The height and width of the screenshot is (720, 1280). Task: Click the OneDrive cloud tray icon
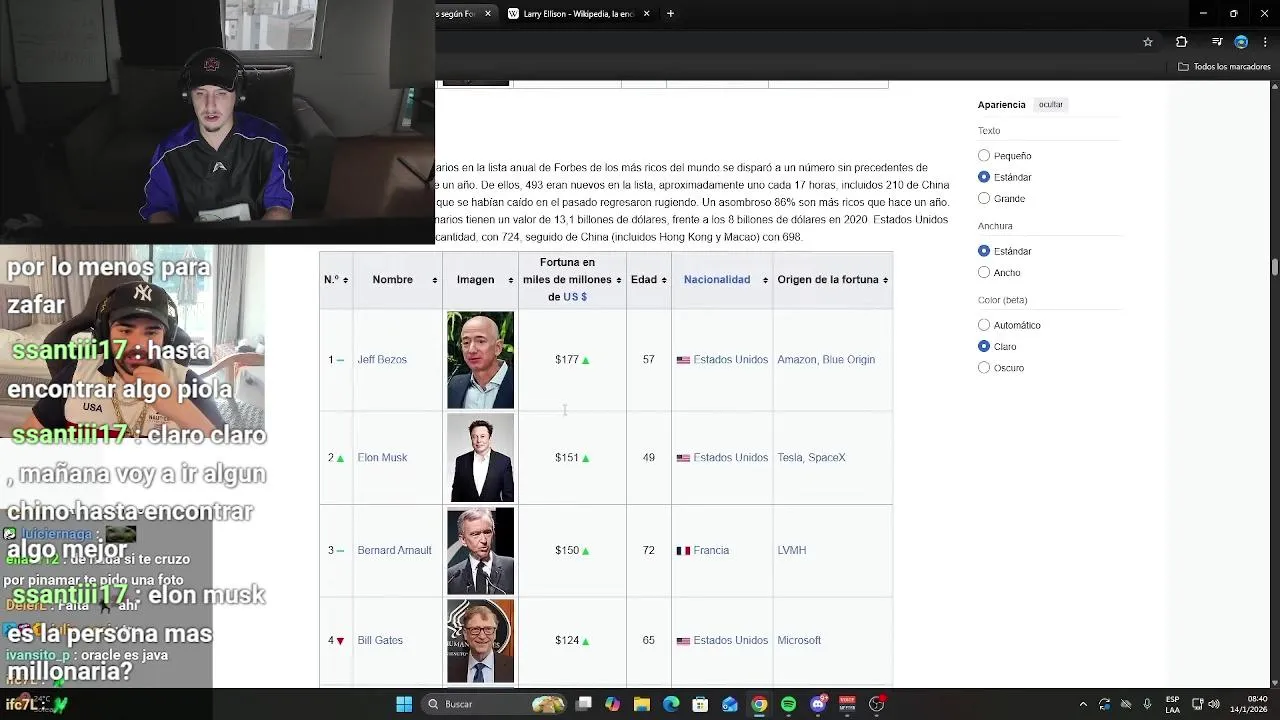point(1126,704)
